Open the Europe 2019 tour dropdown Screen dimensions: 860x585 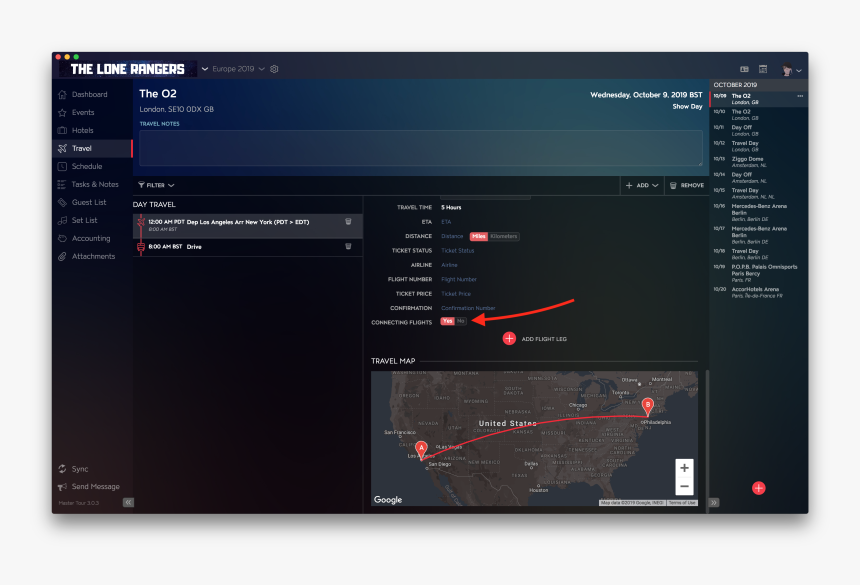(239, 69)
